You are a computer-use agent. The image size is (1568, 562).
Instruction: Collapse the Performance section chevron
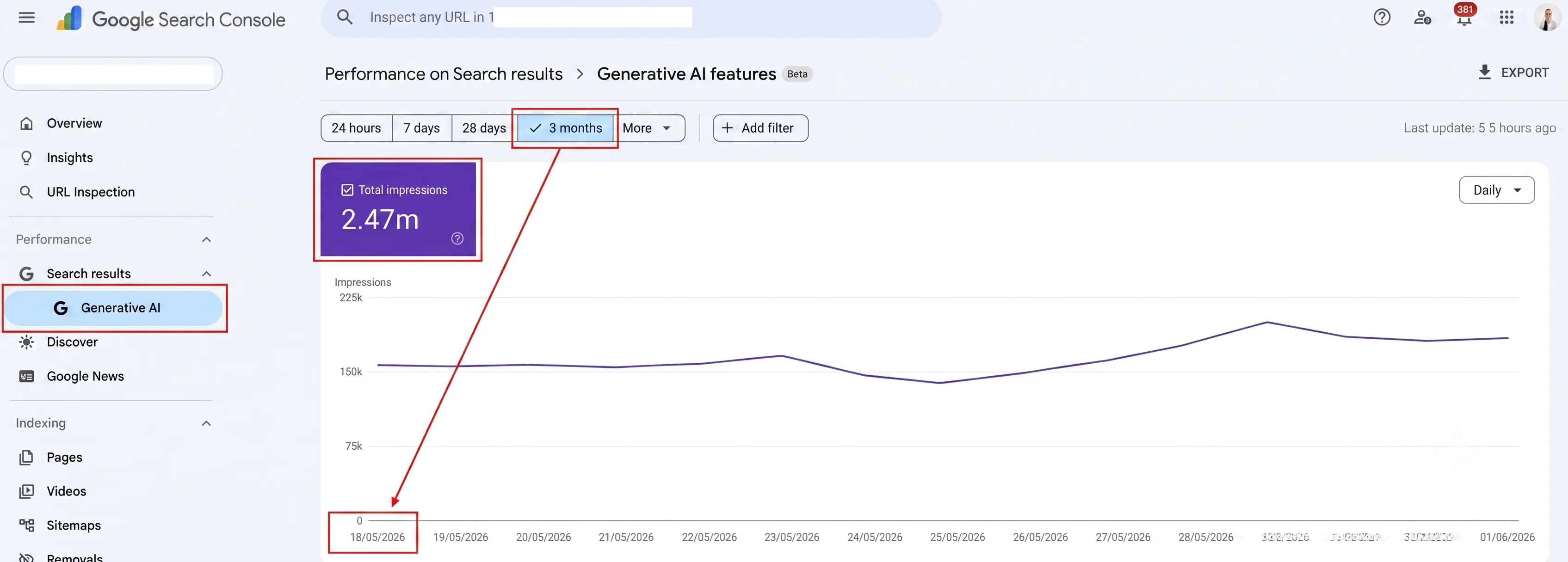coord(206,240)
